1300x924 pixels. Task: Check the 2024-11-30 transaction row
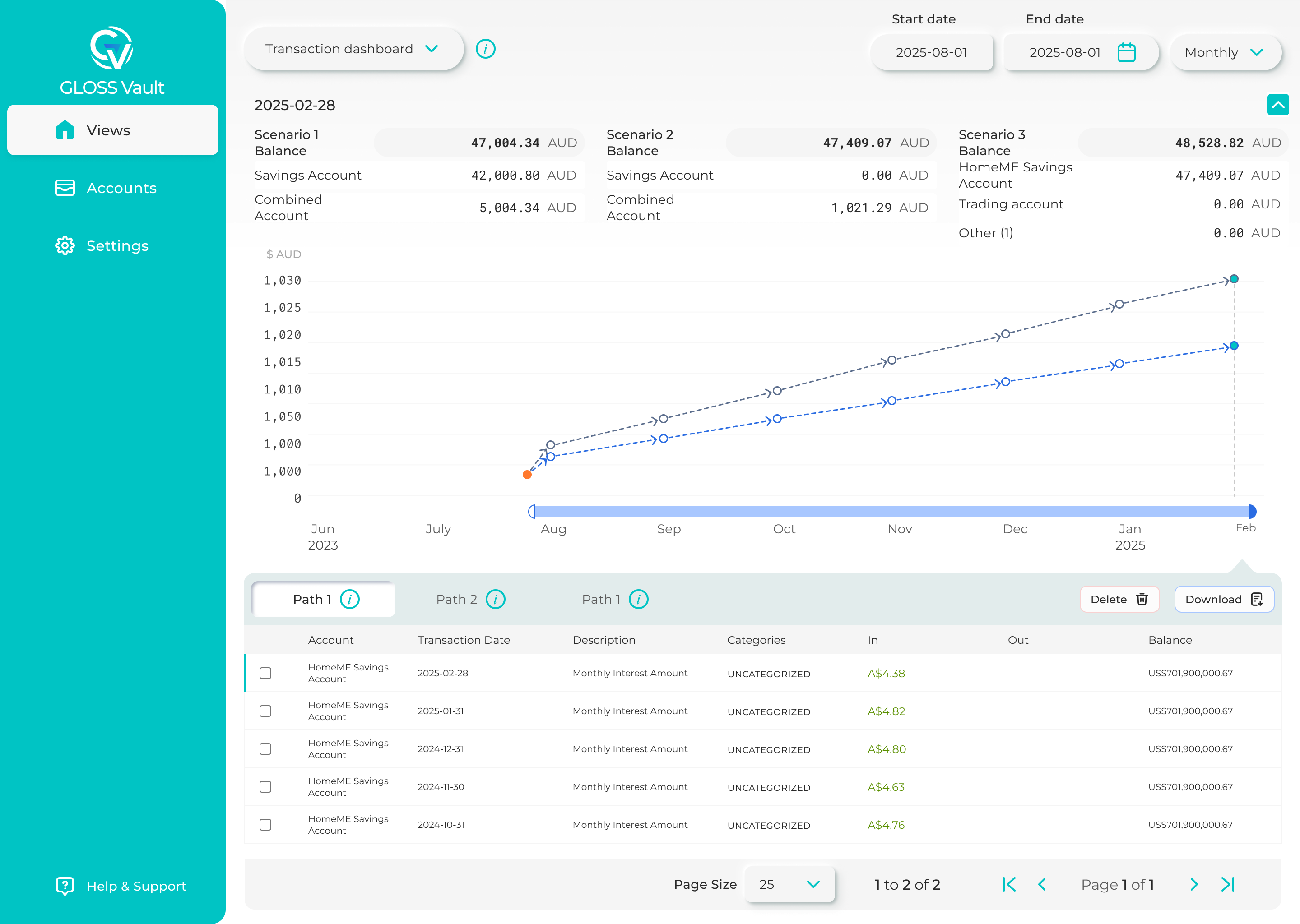(265, 787)
